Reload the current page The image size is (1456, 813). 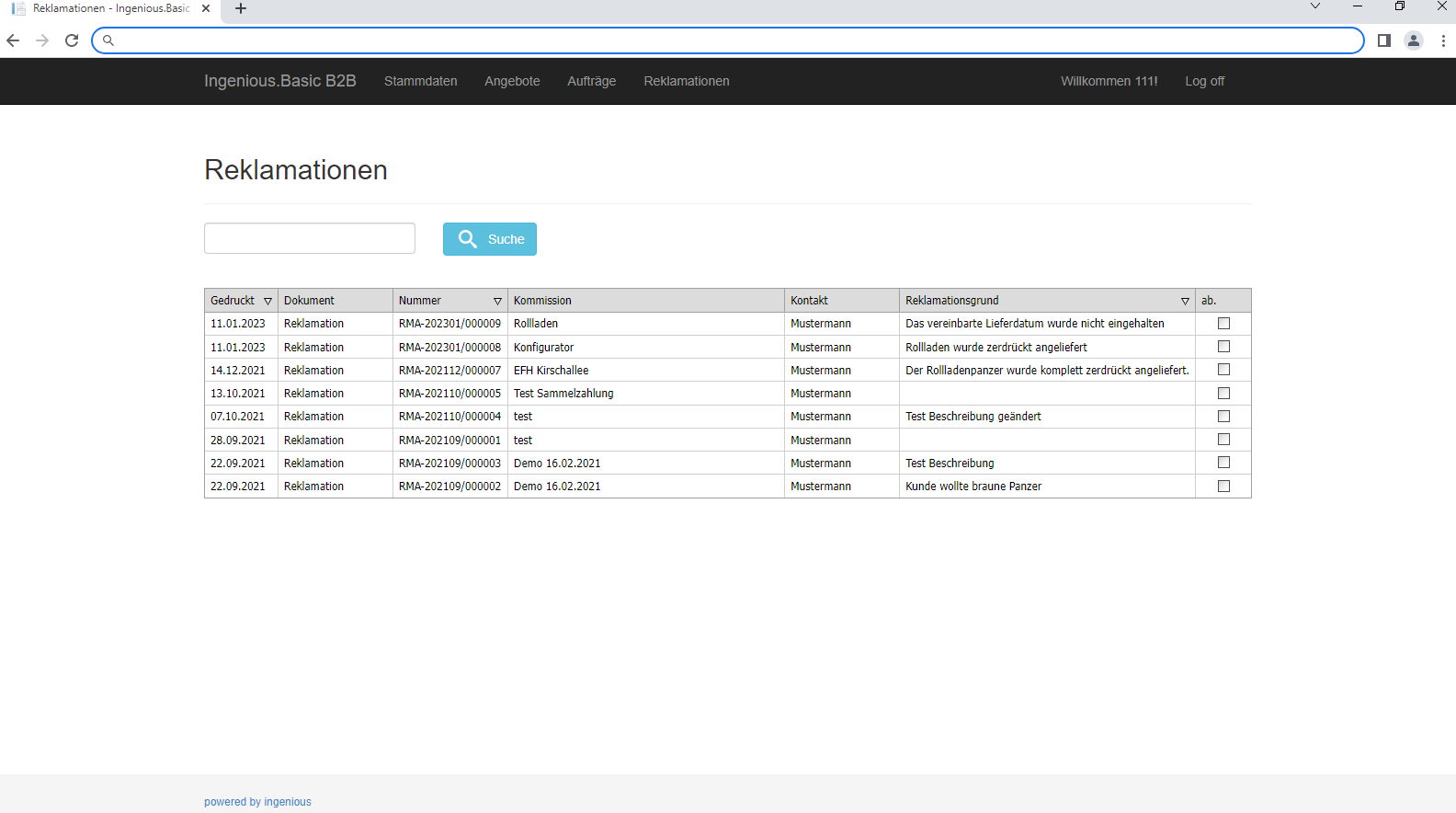click(72, 40)
